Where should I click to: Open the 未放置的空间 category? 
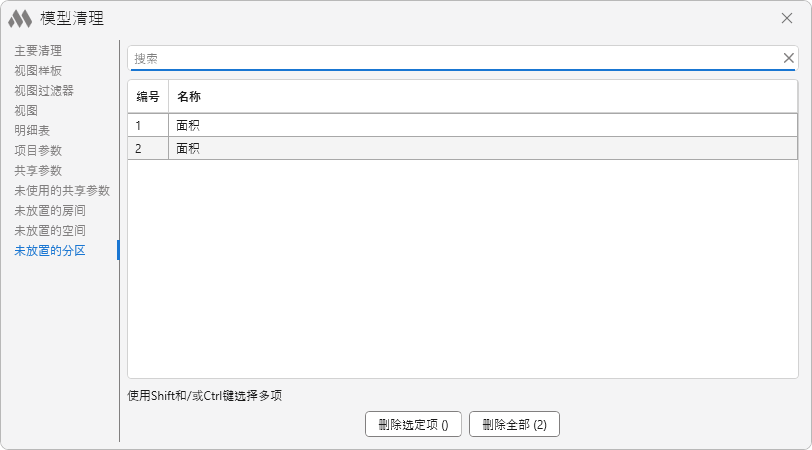[x=50, y=230]
